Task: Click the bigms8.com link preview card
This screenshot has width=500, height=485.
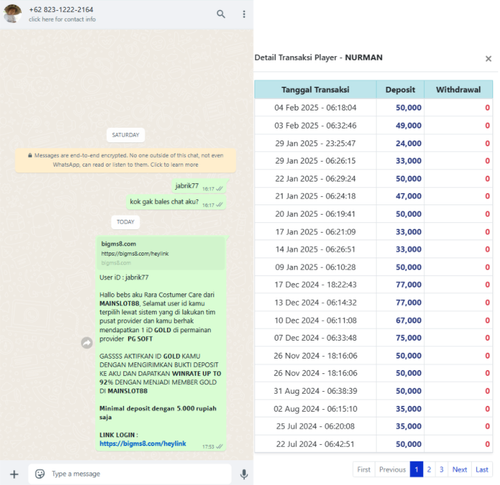Action: point(161,254)
